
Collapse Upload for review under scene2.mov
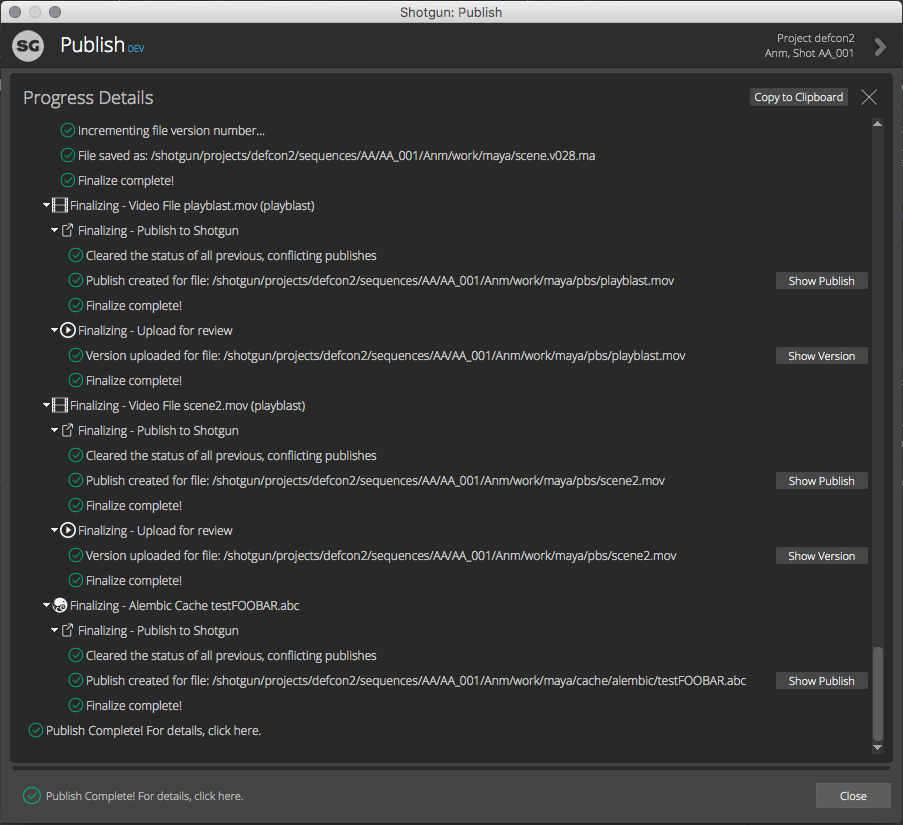[55, 530]
